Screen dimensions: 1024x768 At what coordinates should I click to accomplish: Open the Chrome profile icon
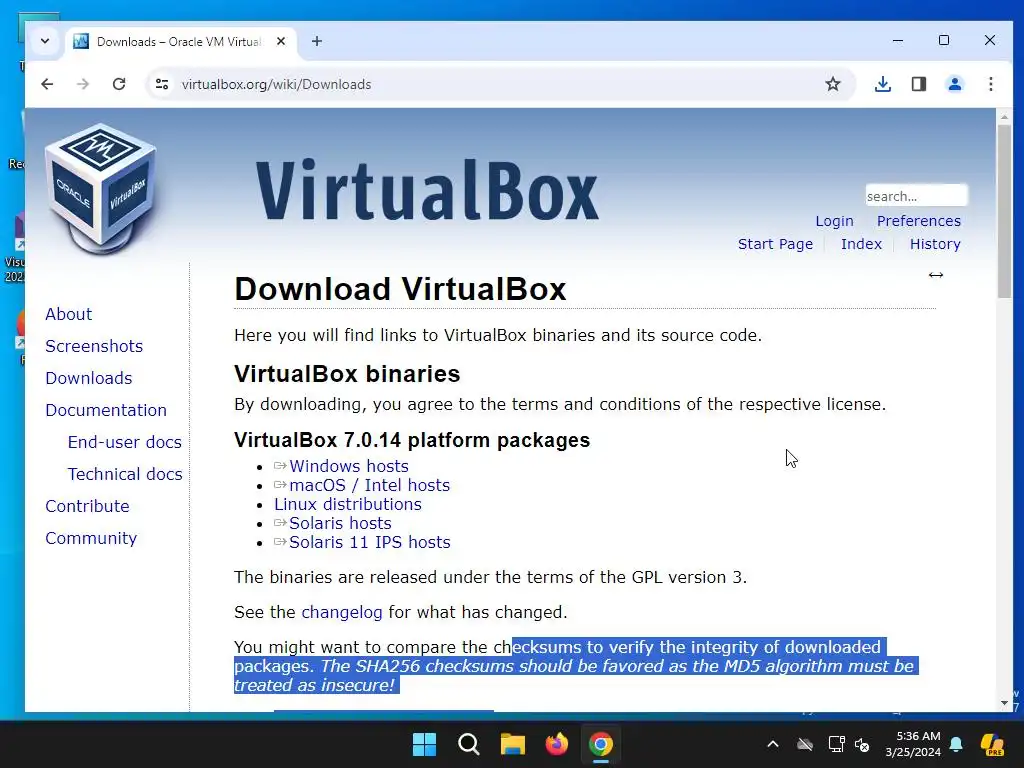click(x=955, y=84)
